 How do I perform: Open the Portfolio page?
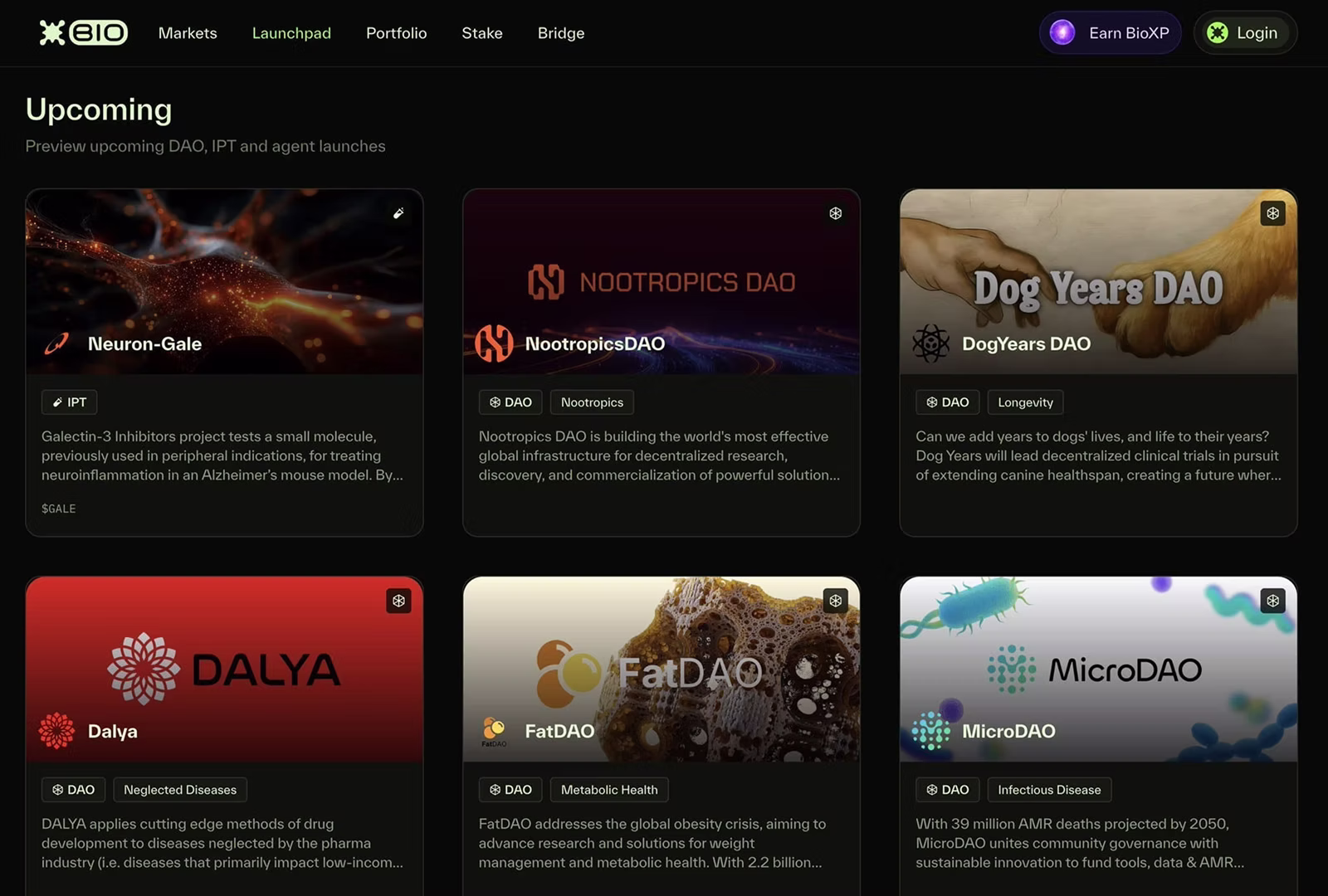click(396, 33)
